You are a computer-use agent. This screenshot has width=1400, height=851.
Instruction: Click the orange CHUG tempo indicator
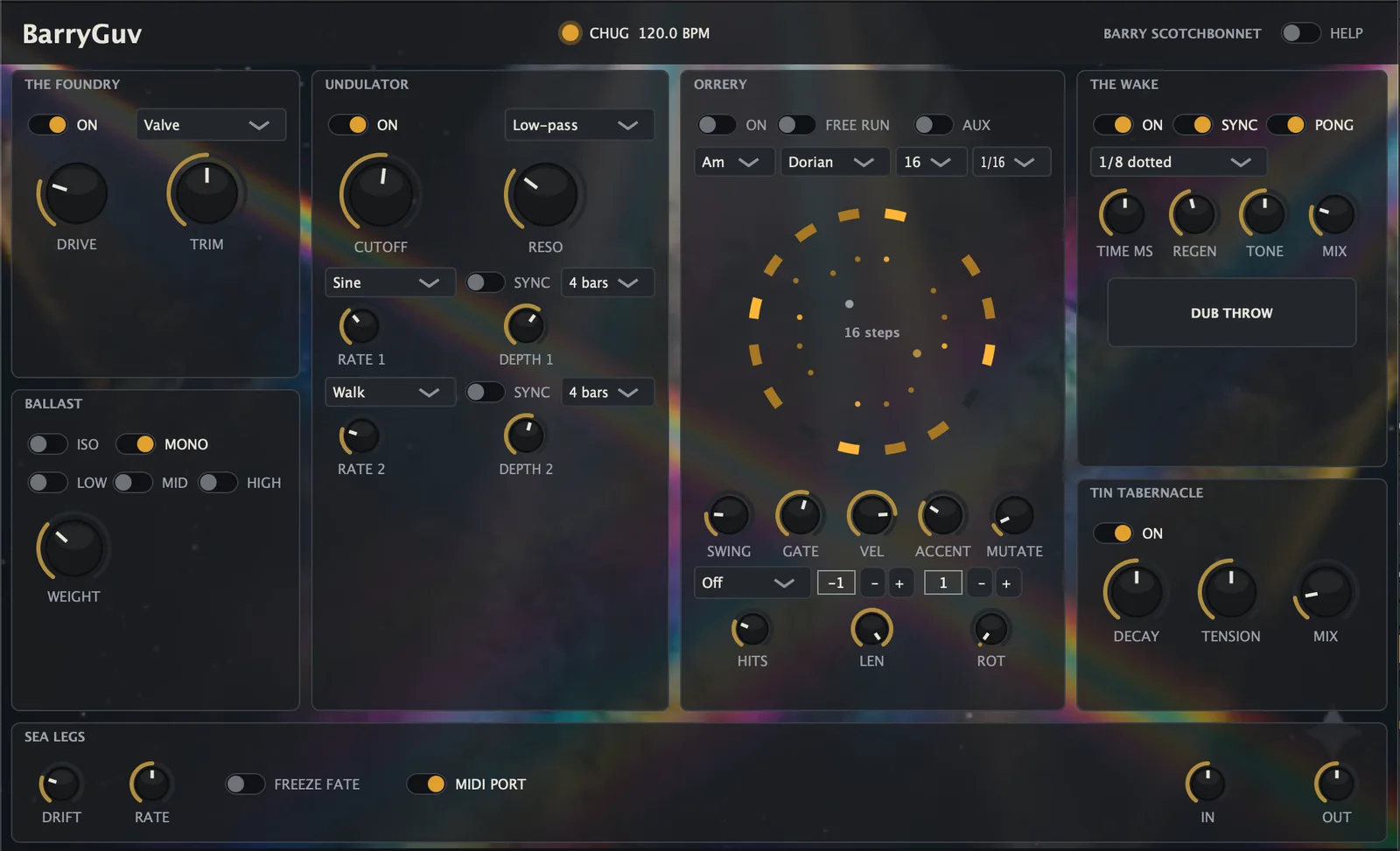(570, 33)
